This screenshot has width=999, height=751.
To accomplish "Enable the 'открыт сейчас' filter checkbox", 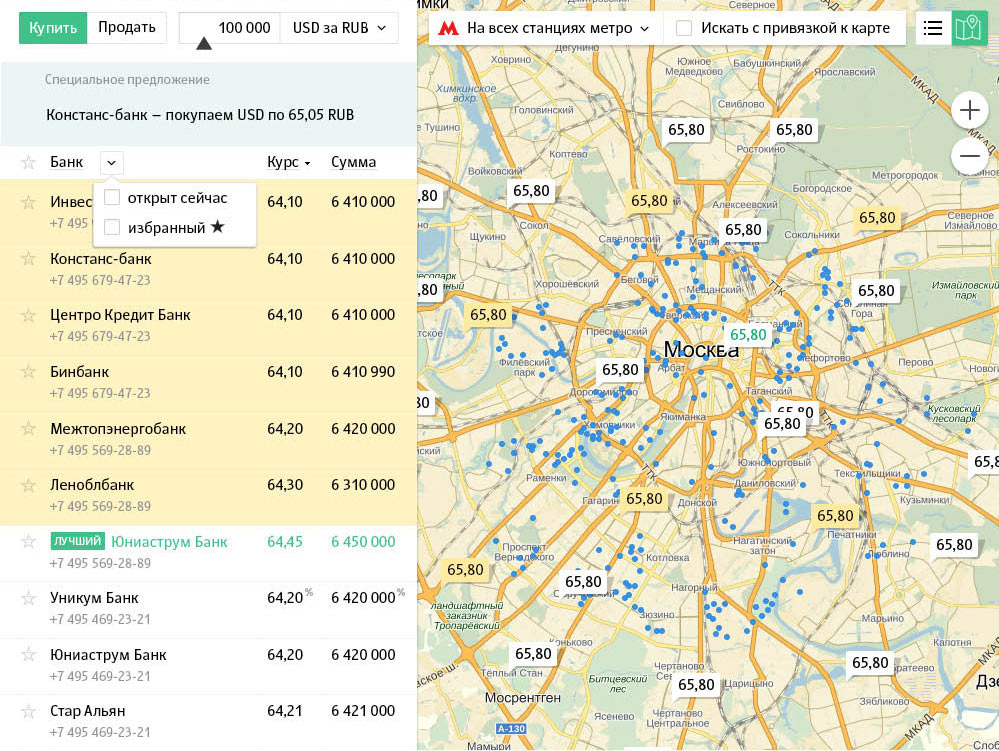I will 112,198.
